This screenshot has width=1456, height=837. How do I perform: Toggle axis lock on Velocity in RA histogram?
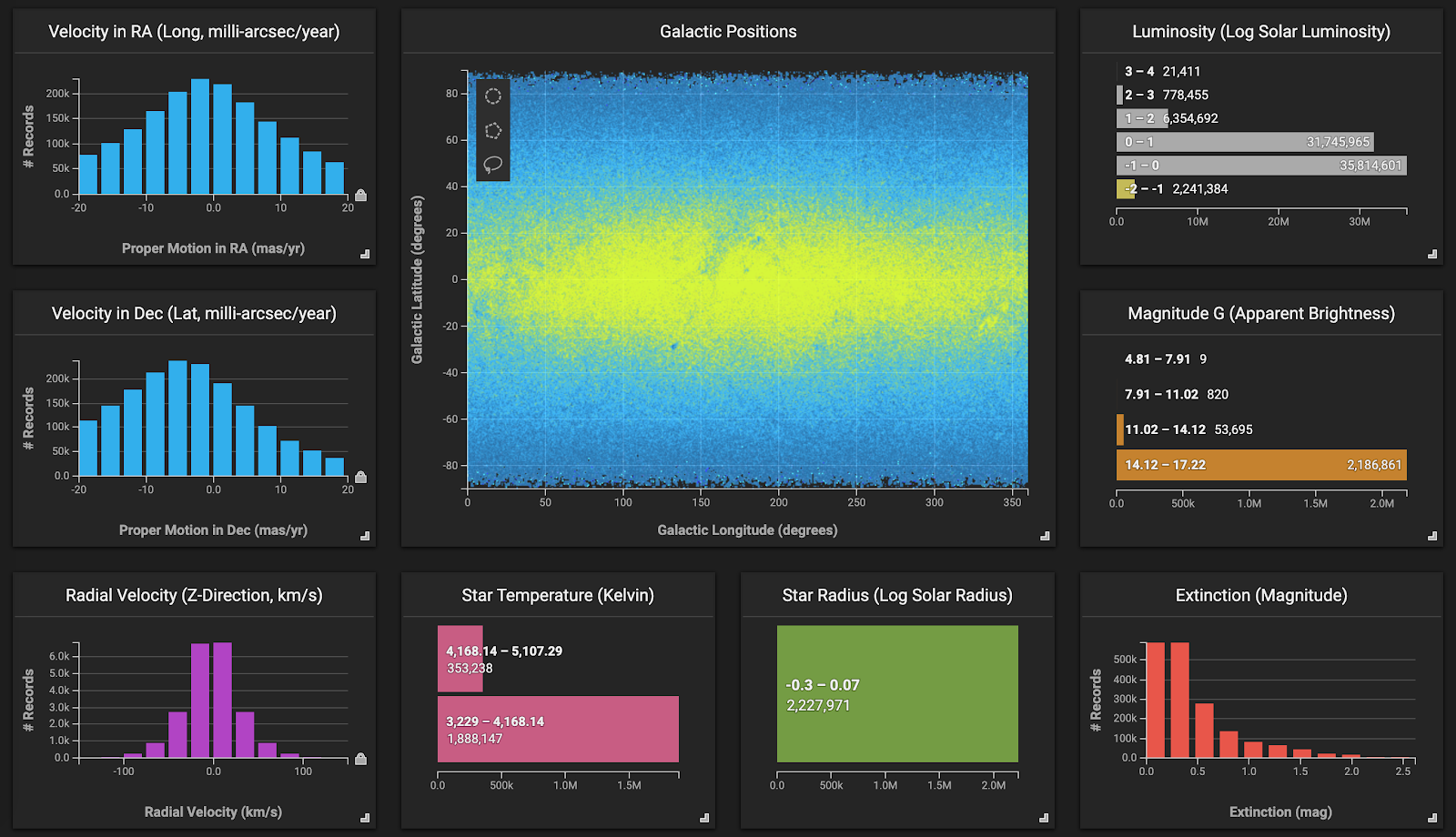click(360, 196)
